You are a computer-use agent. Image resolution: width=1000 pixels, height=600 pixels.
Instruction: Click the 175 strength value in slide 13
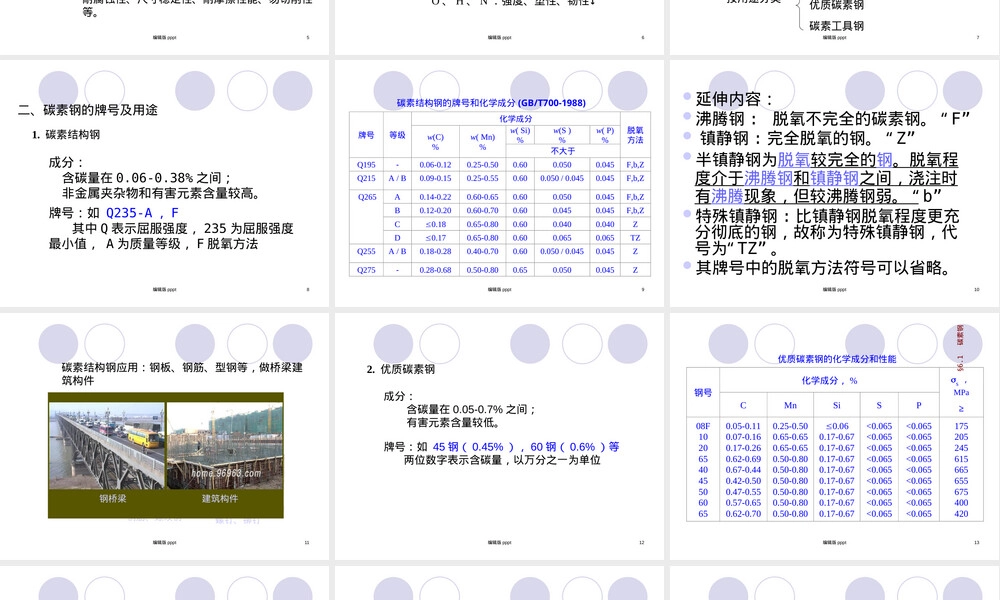point(961,426)
